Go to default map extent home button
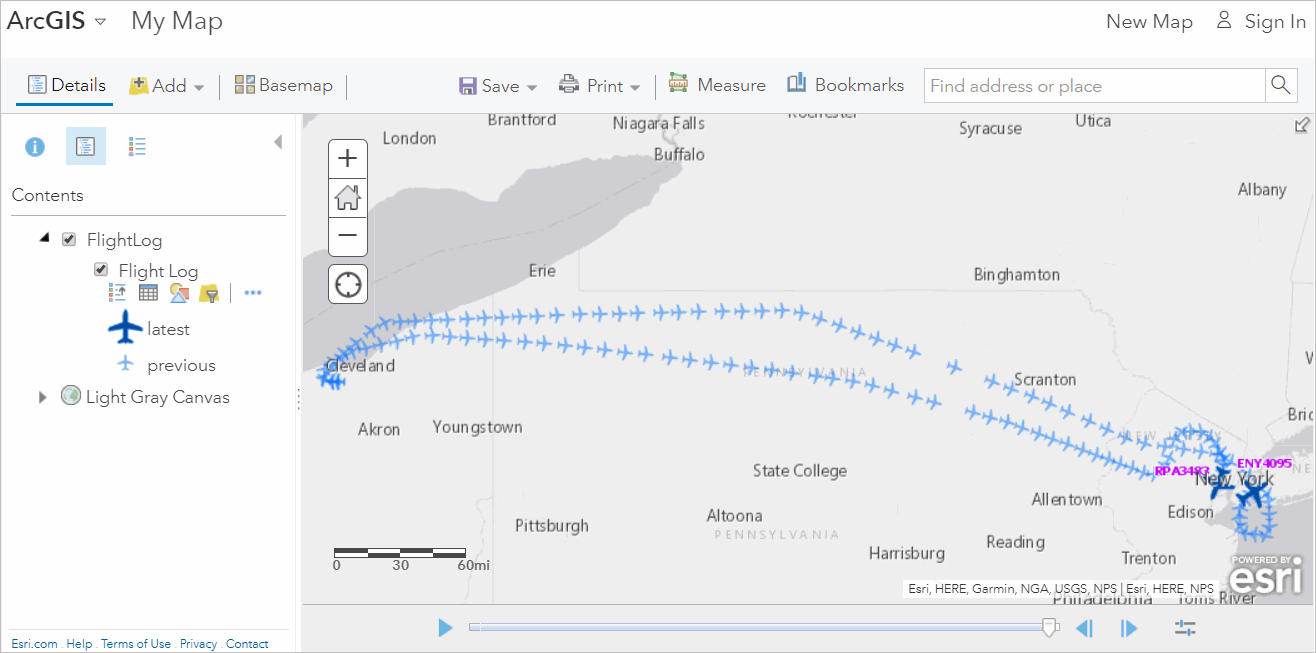Image resolution: width=1316 pixels, height=653 pixels. (348, 197)
